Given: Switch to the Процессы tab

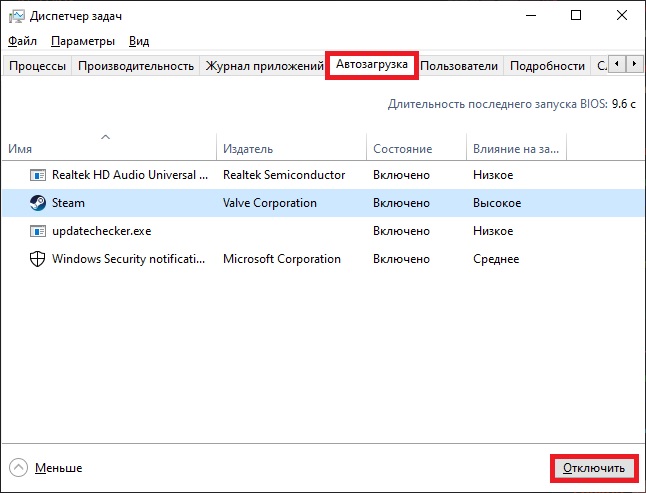Looking at the screenshot, I should click(x=38, y=66).
